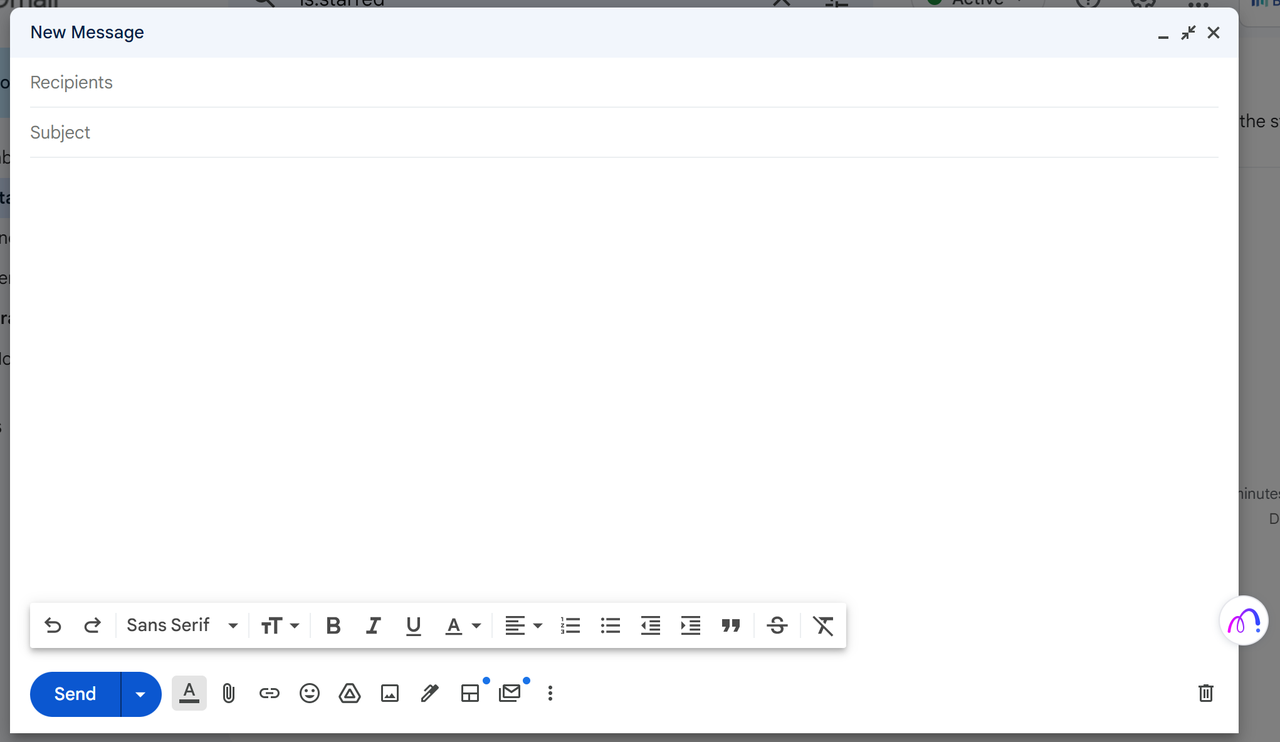1280x742 pixels.
Task: Open the email layouts picker
Action: tap(470, 693)
